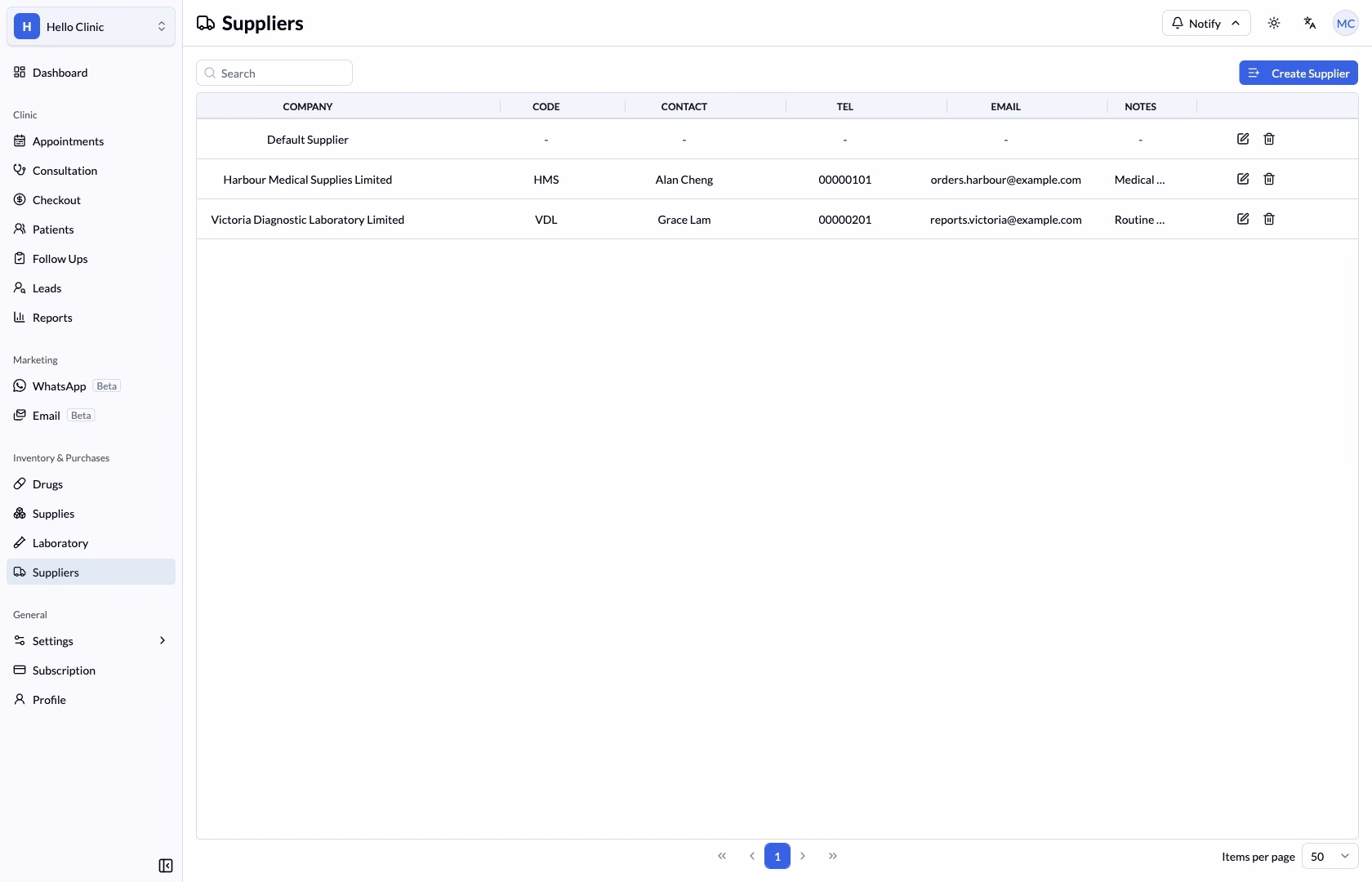This screenshot has width=1372, height=882.
Task: Click the Grace Lam contact cell
Action: (x=684, y=219)
